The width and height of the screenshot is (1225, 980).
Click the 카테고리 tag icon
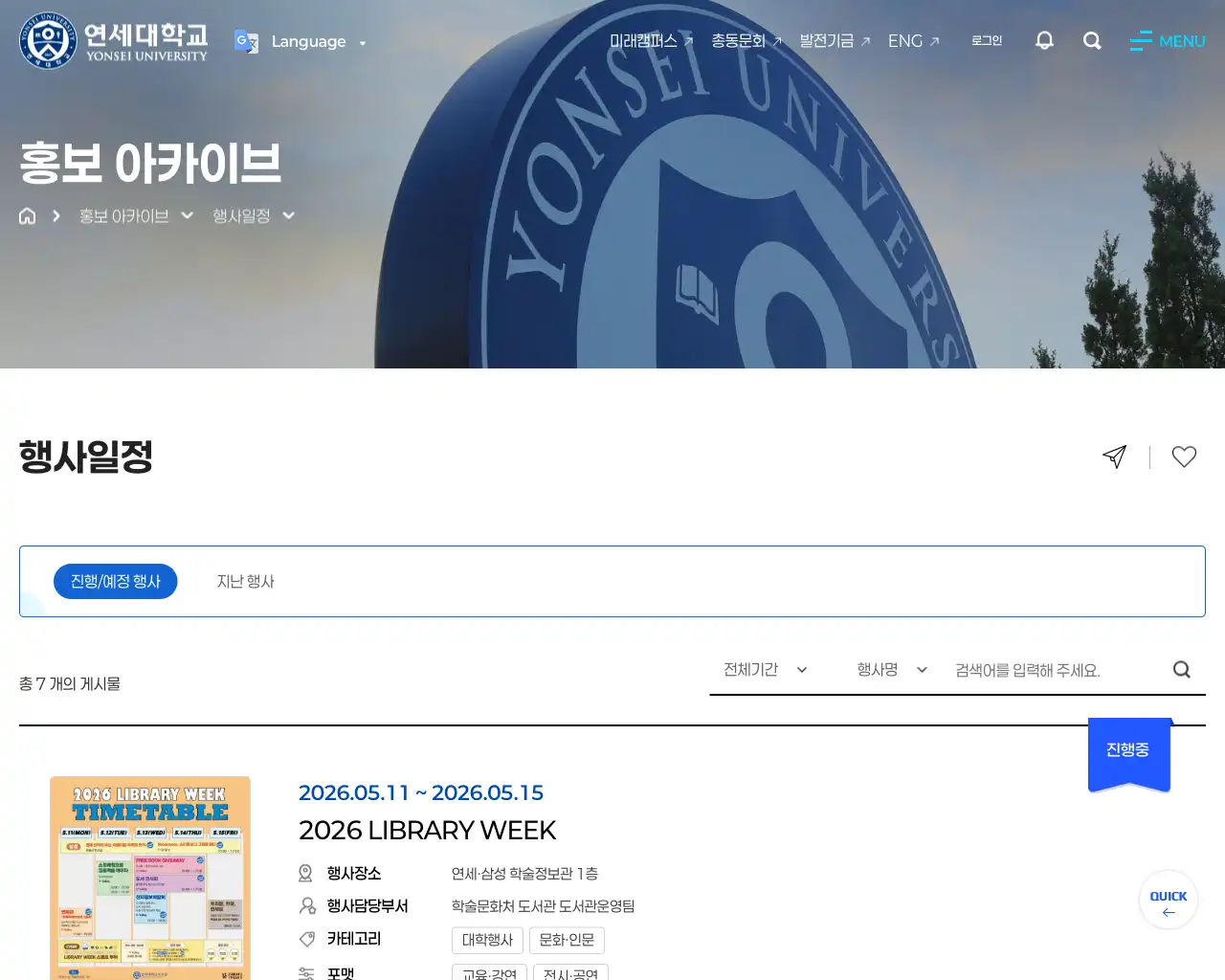[x=307, y=940]
